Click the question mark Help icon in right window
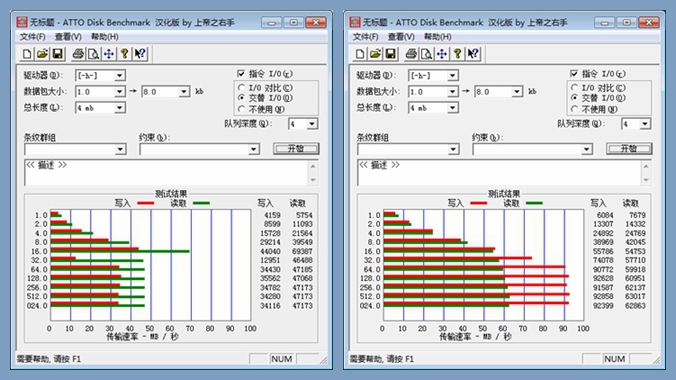This screenshot has width=676, height=380. point(457,54)
